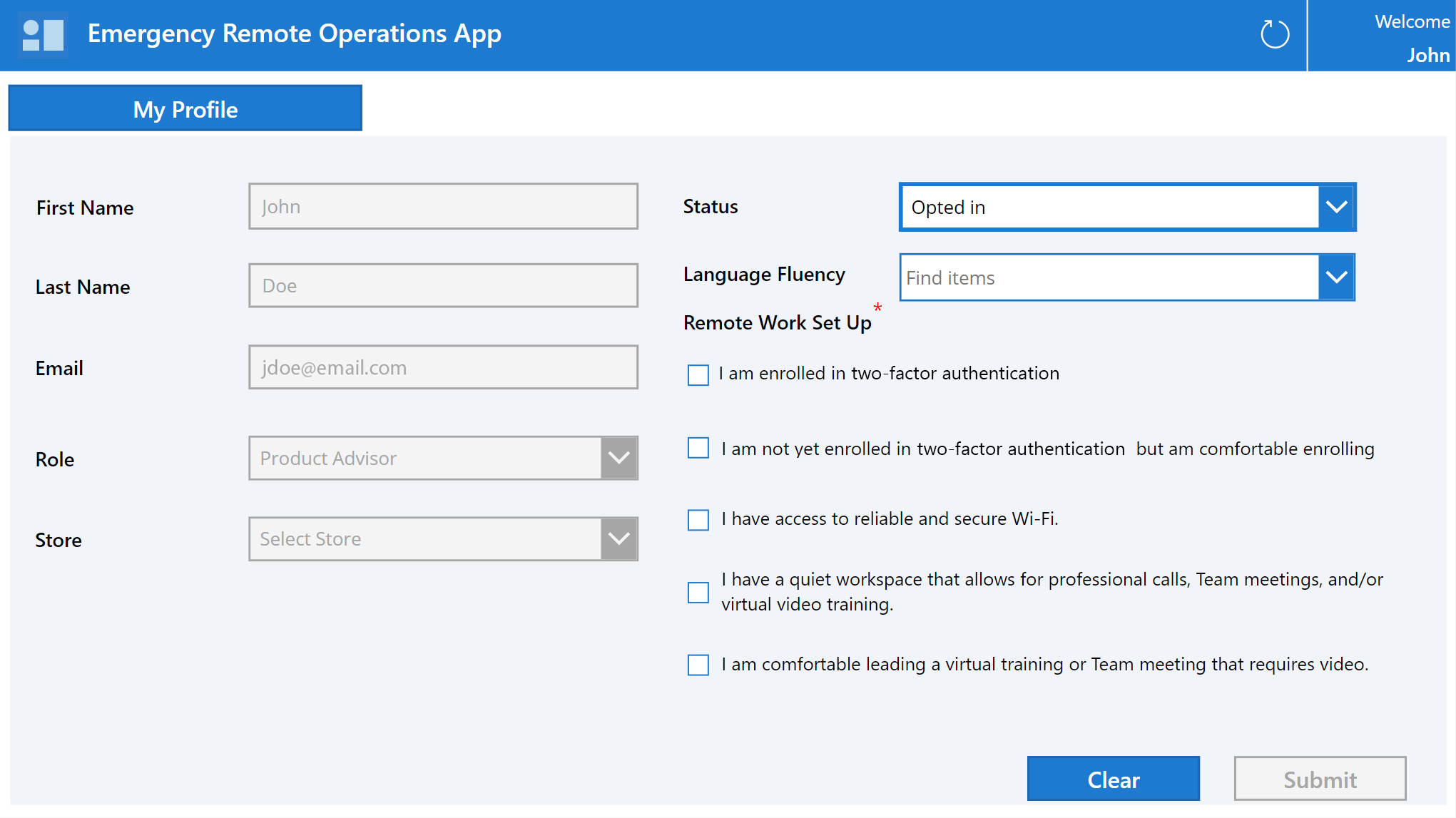
Task: Check 'I am enrolled in two-factor authentication'
Action: tap(698, 374)
